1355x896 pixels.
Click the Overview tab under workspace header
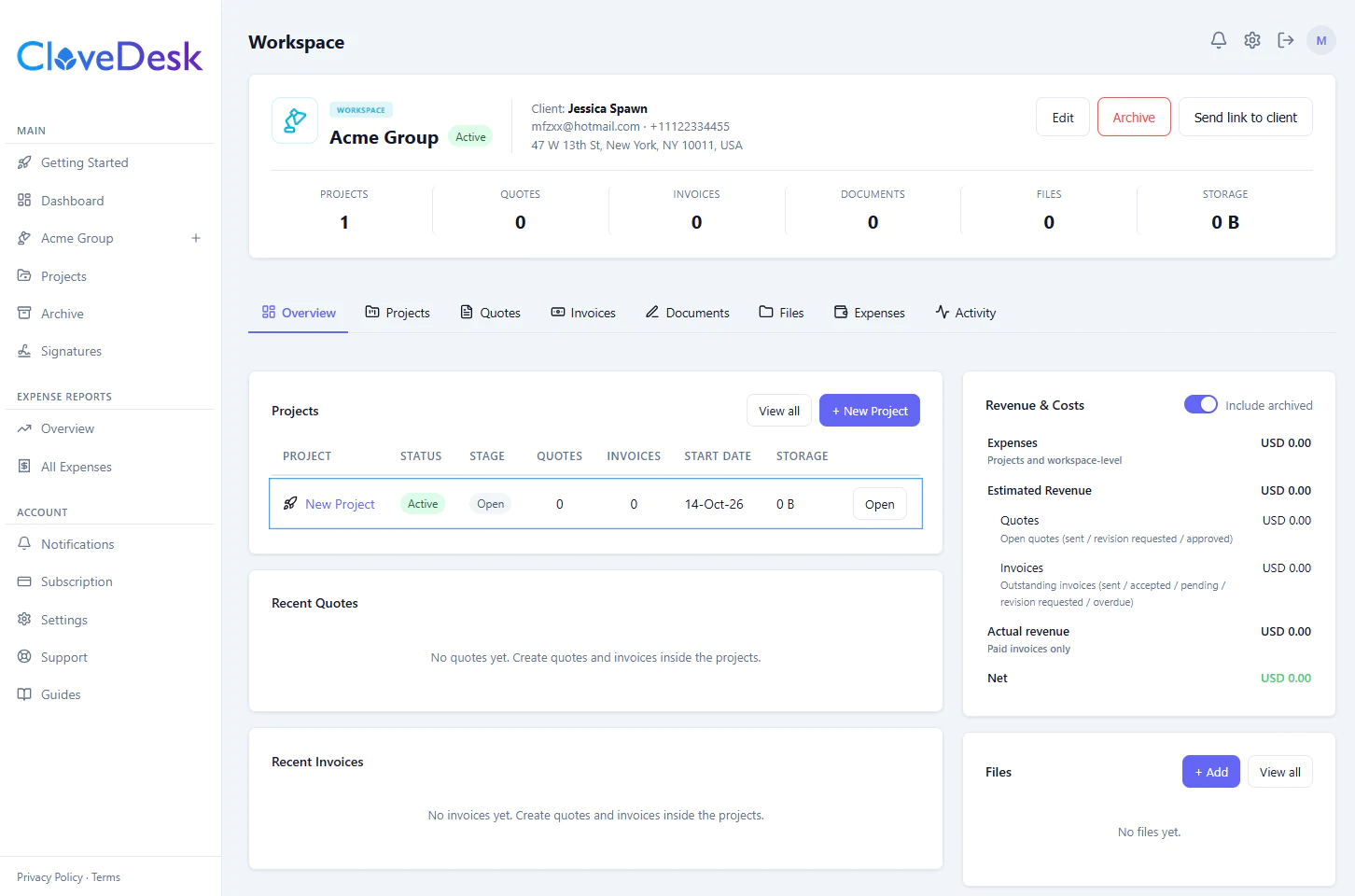click(x=299, y=313)
